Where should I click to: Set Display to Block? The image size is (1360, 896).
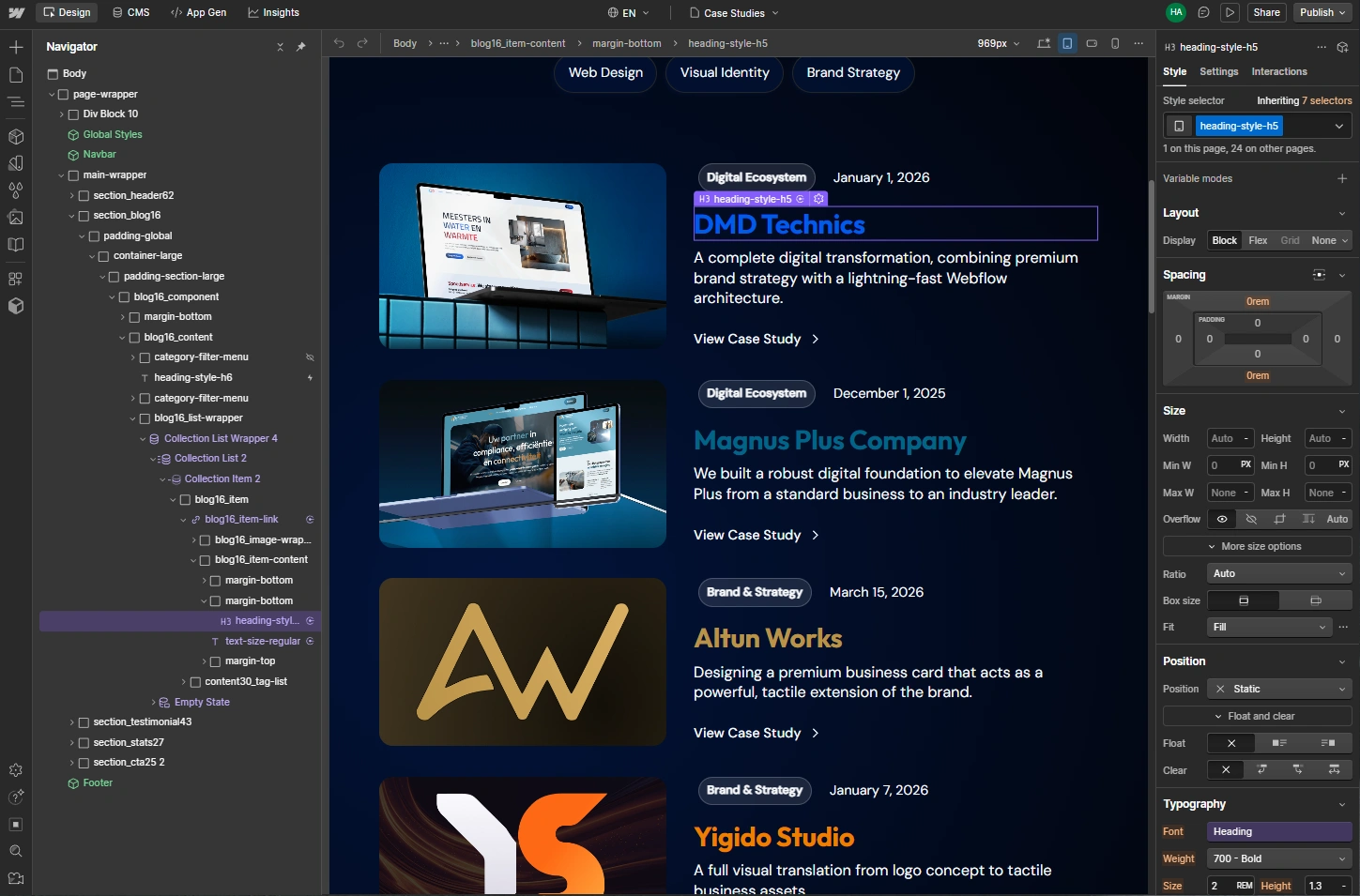[x=1224, y=240]
